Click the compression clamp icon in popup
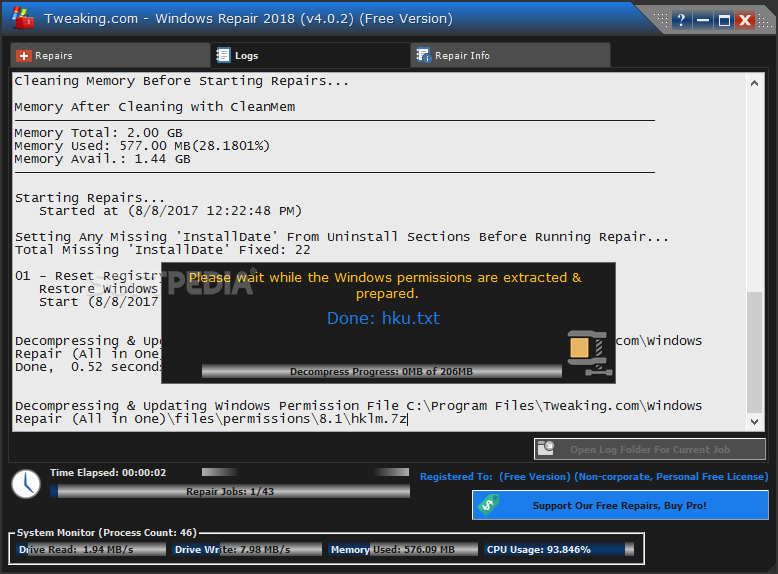 point(589,353)
